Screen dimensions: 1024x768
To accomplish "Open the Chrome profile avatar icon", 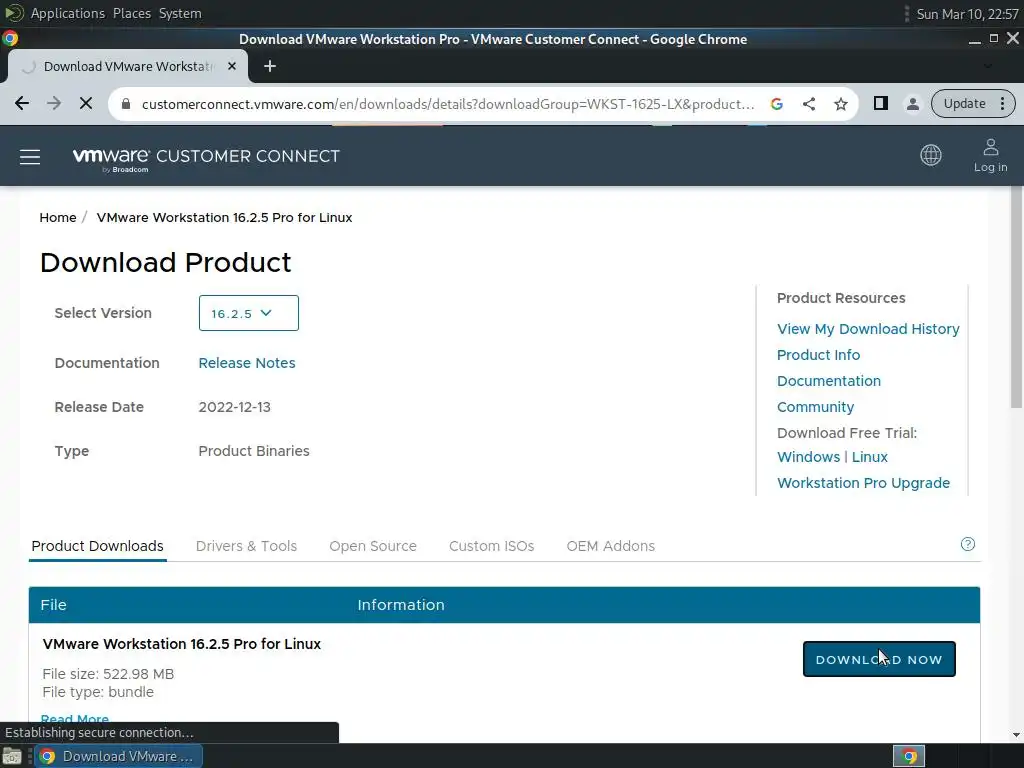I will click(x=912, y=104).
